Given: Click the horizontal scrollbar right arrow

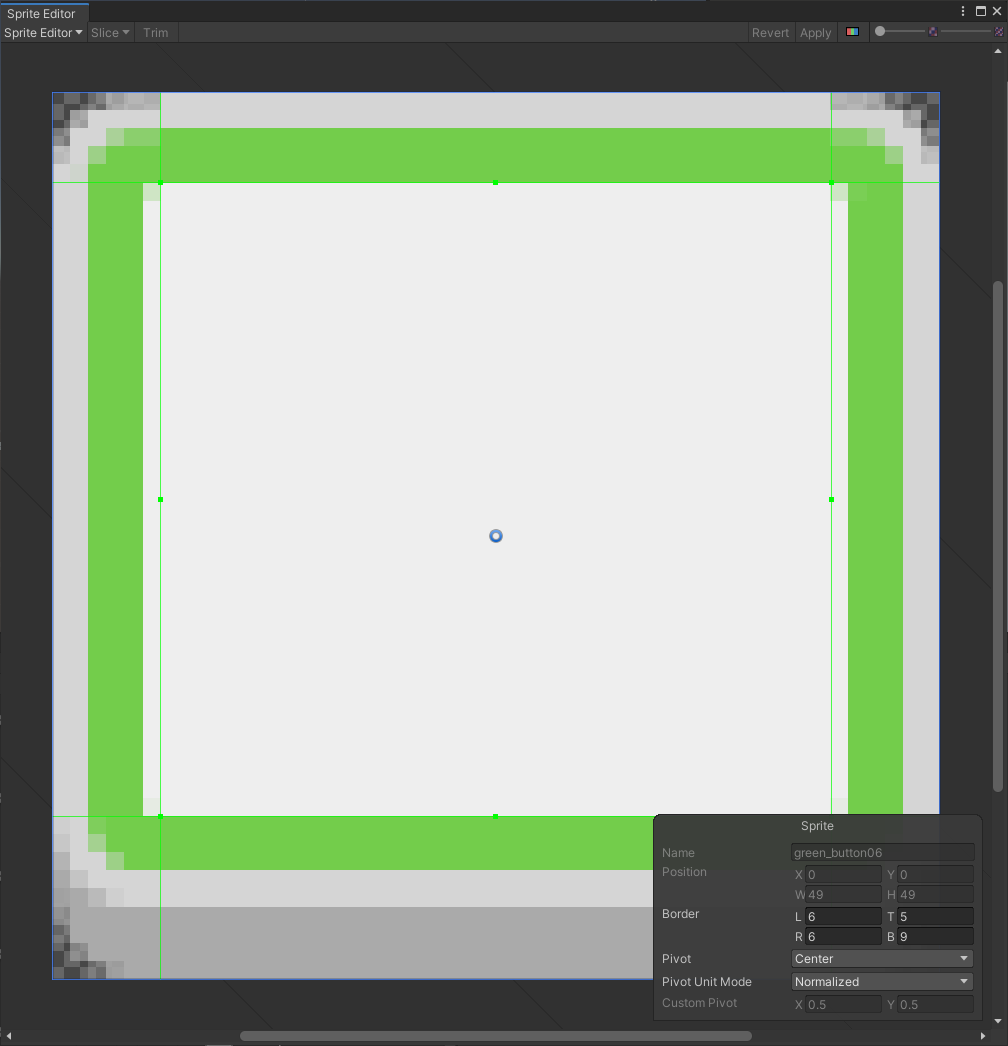Looking at the screenshot, I should [982, 1036].
